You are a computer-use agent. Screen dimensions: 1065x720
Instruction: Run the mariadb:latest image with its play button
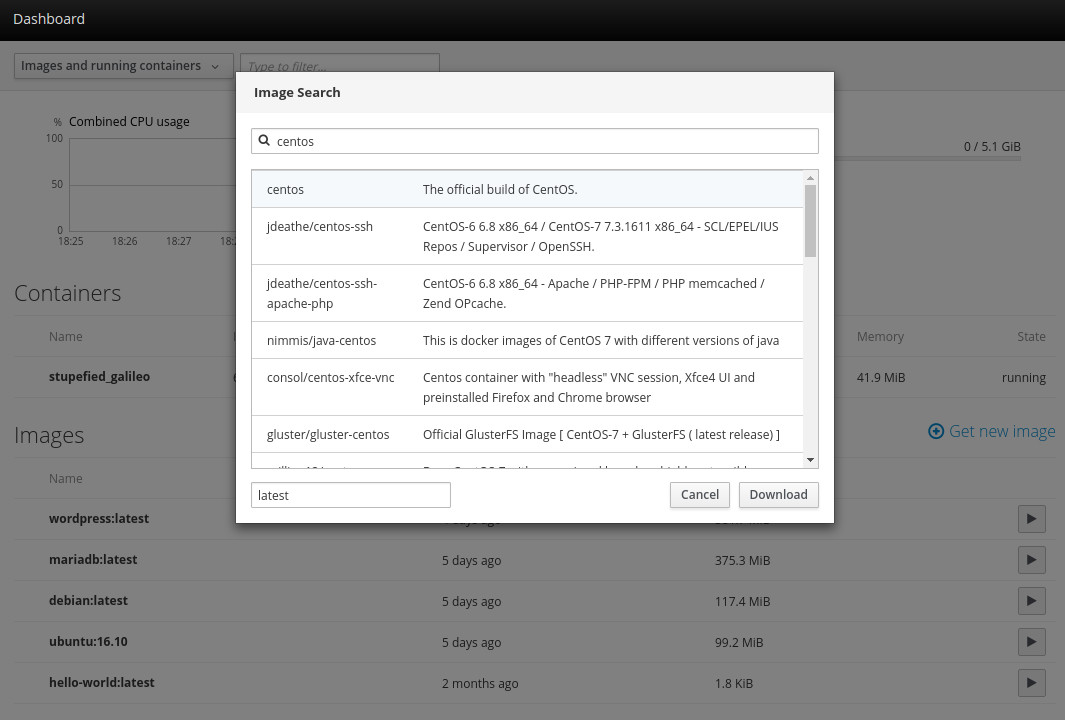[1031, 560]
